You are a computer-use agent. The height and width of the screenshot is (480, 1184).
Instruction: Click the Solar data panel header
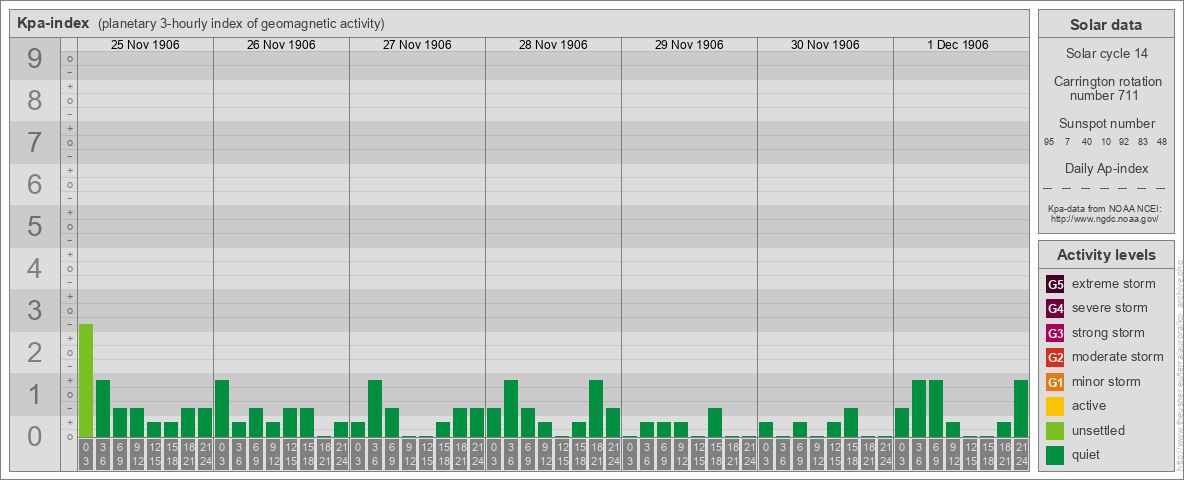pos(1106,25)
